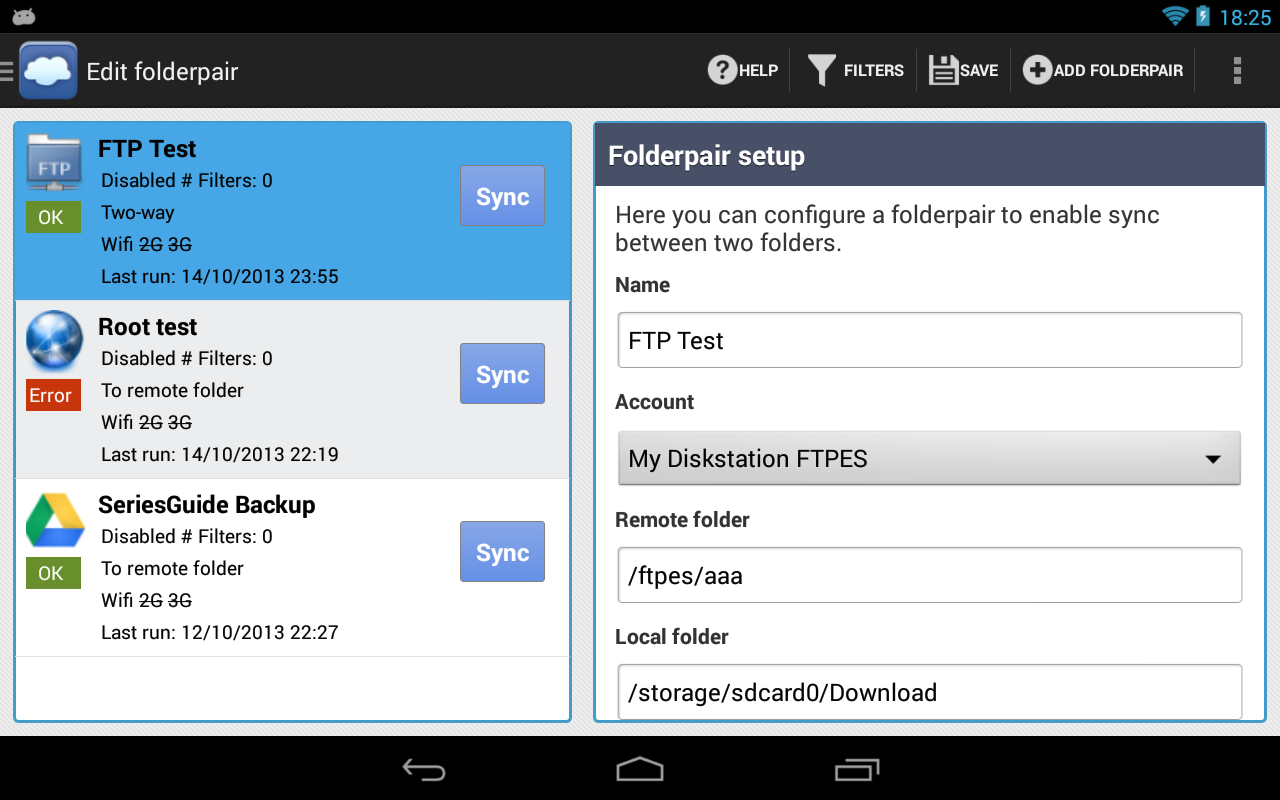Screen dimensions: 1280x800
Task: Tap the FolderSync cloud app icon
Action: pyautogui.click(x=48, y=70)
